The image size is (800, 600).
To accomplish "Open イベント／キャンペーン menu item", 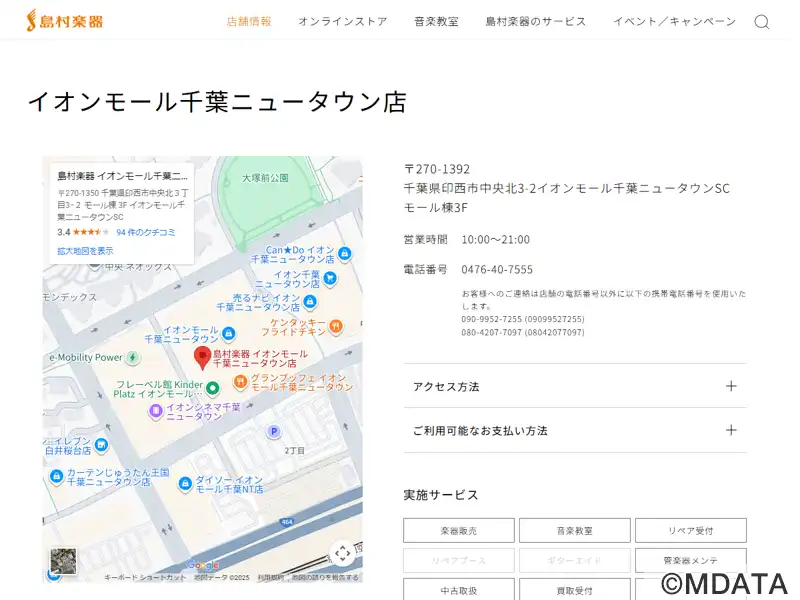I will 674,21.
